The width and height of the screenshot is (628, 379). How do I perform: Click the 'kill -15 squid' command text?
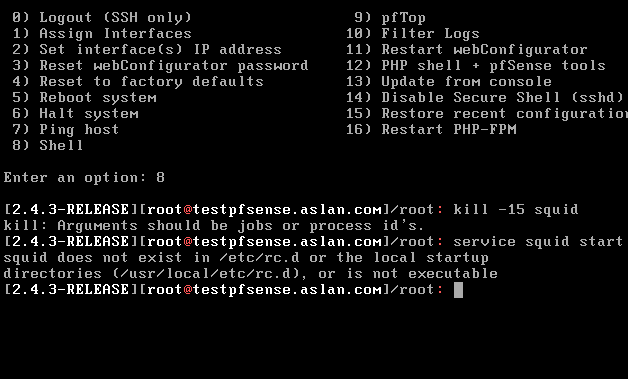pyautogui.click(x=516, y=210)
